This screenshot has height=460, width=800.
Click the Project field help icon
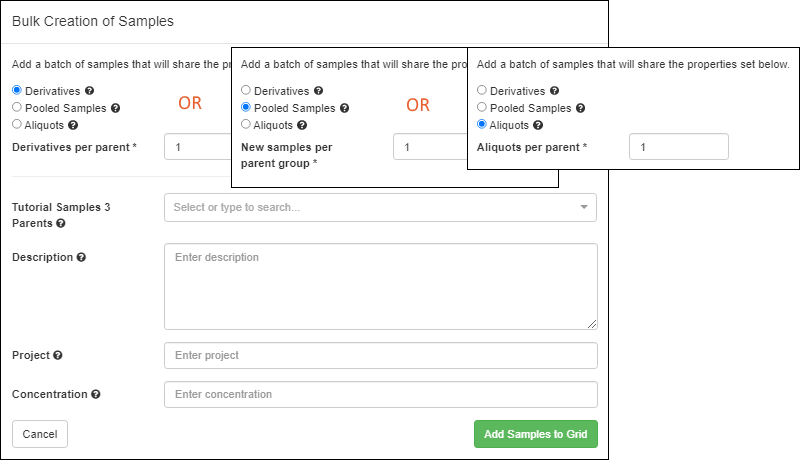[57, 355]
